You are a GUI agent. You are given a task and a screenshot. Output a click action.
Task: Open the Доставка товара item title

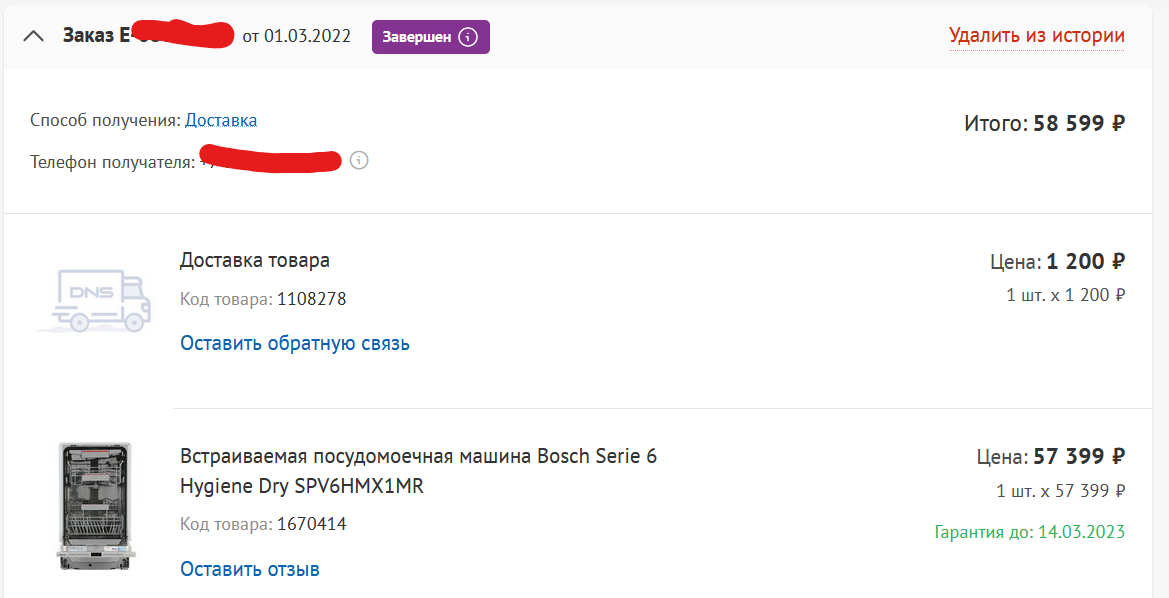(x=255, y=260)
